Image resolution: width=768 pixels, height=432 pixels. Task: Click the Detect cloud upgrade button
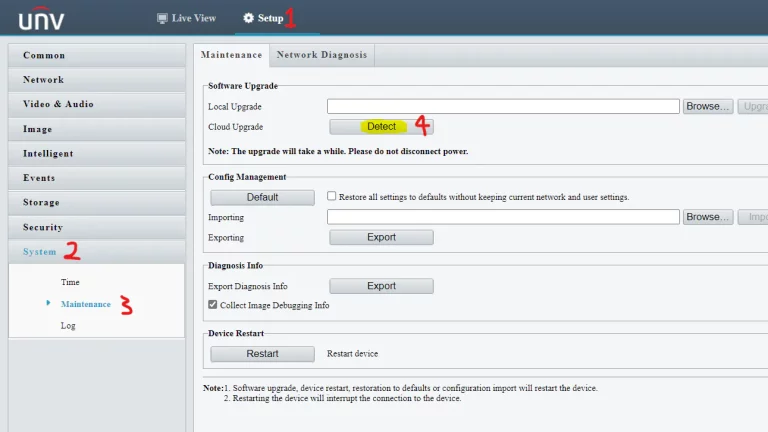(x=381, y=127)
